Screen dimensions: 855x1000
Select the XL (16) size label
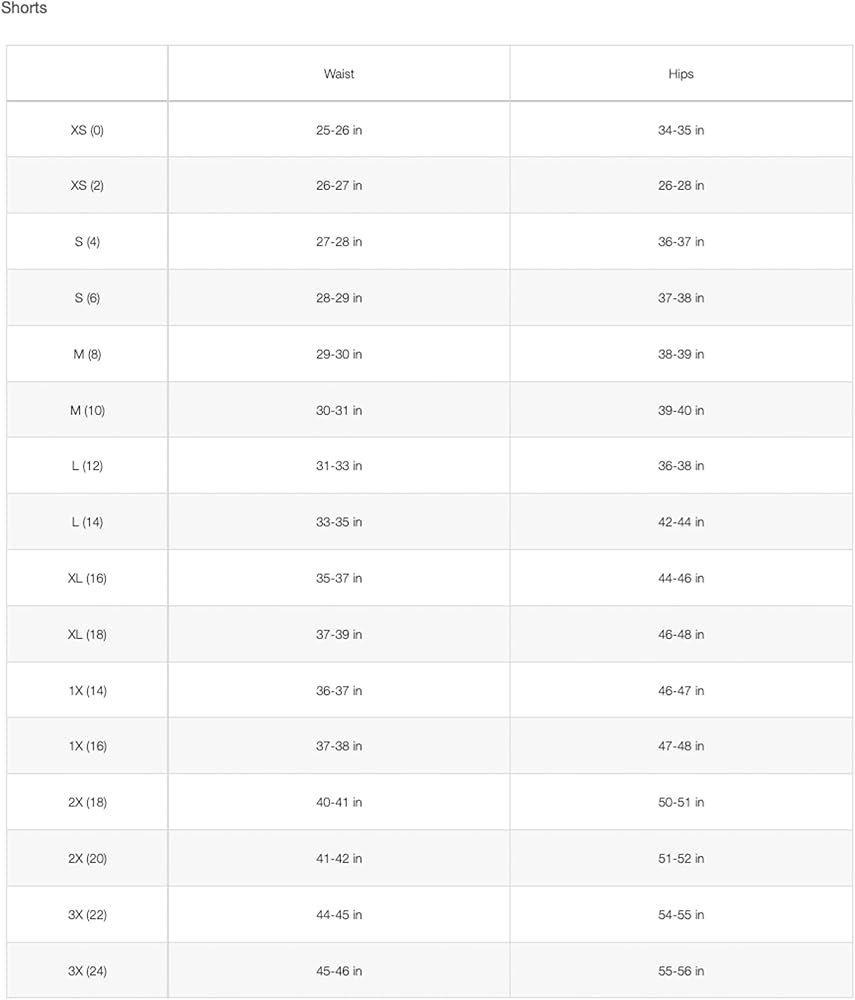coord(87,578)
